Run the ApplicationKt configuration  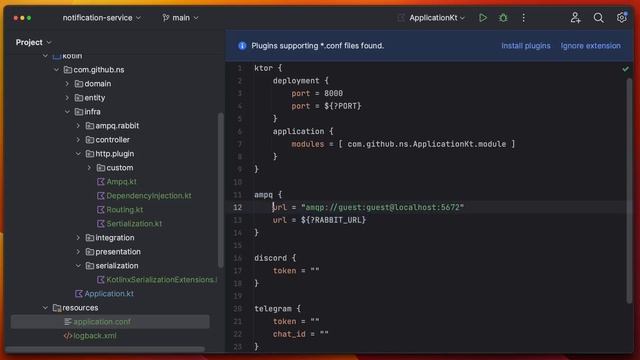point(482,18)
